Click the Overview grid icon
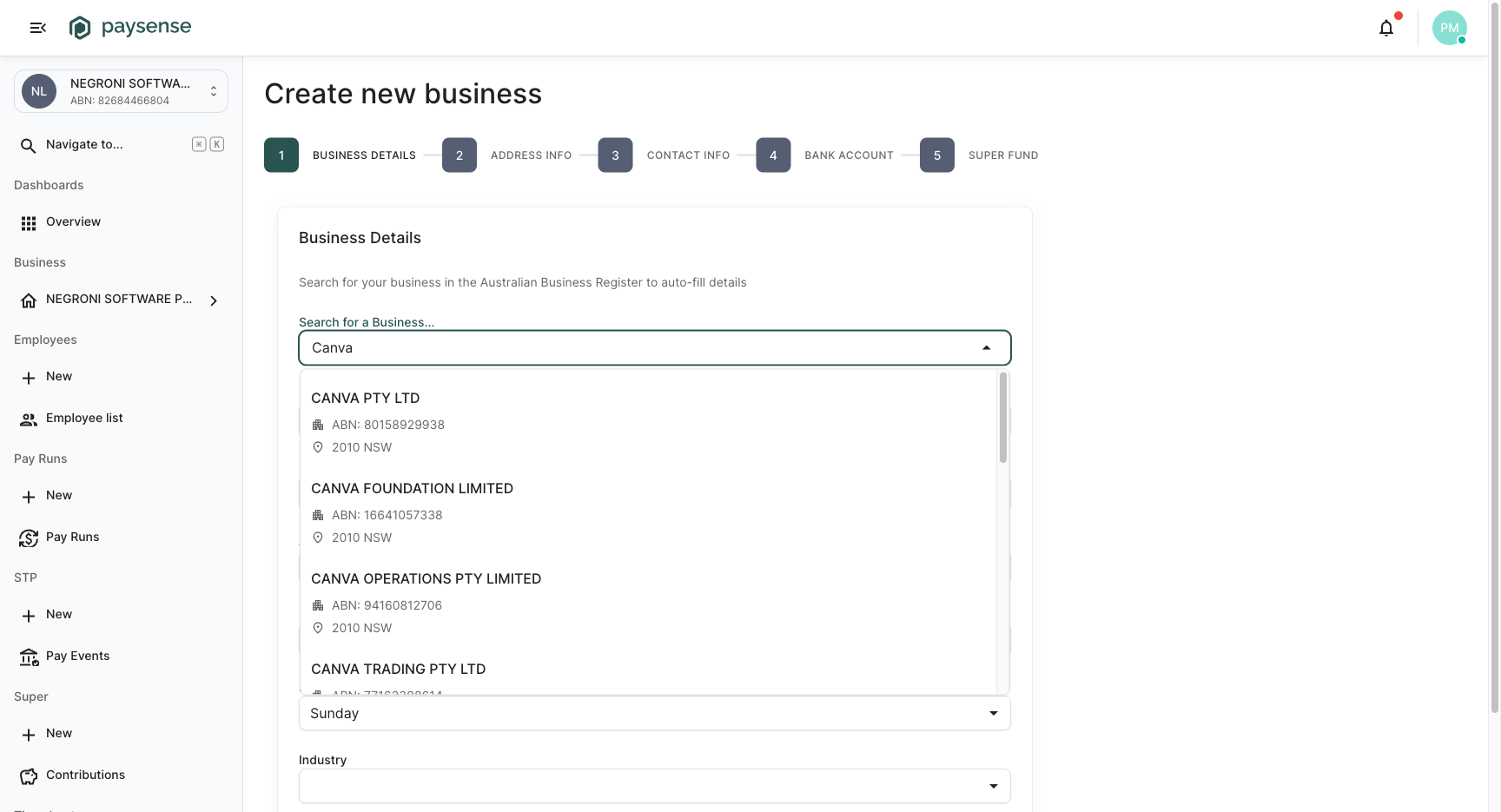Image resolution: width=1501 pixels, height=812 pixels. [x=29, y=223]
